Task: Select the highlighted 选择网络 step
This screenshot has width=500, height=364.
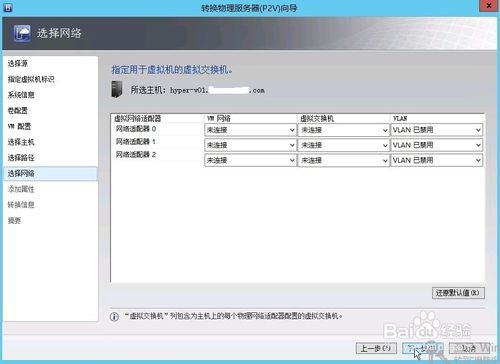Action: (x=50, y=174)
